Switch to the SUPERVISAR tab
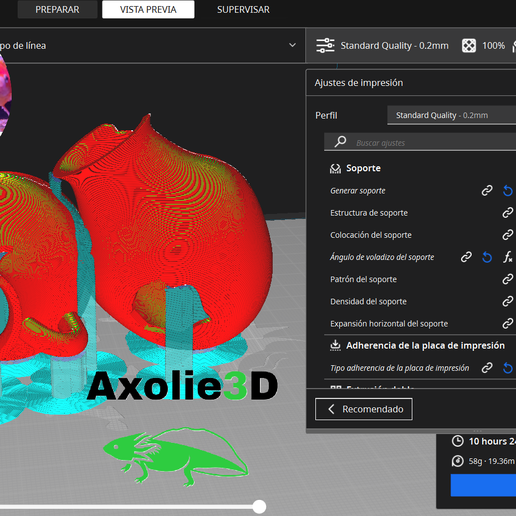 point(243,10)
